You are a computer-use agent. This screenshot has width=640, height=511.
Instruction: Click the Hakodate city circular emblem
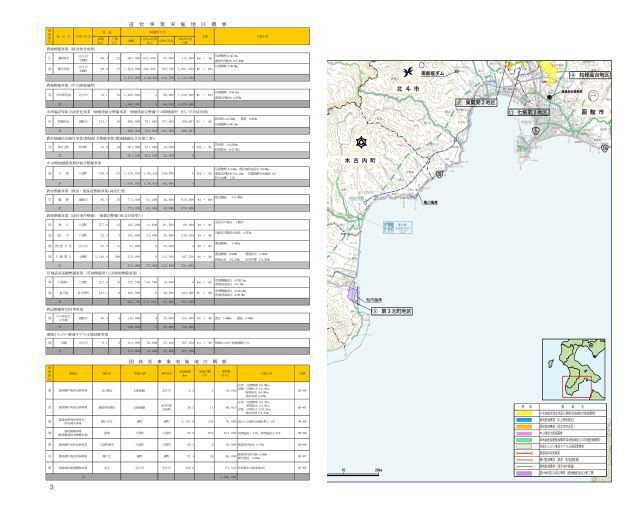coord(593,96)
